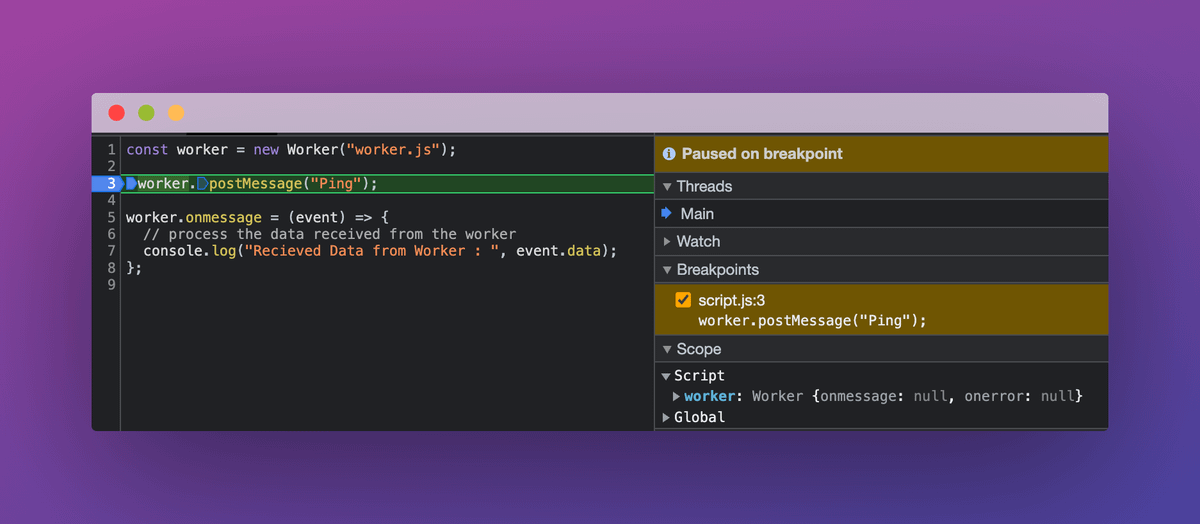Screen dimensions: 1200x524
Task: Collapse the Breakpoints section
Action: point(667,270)
